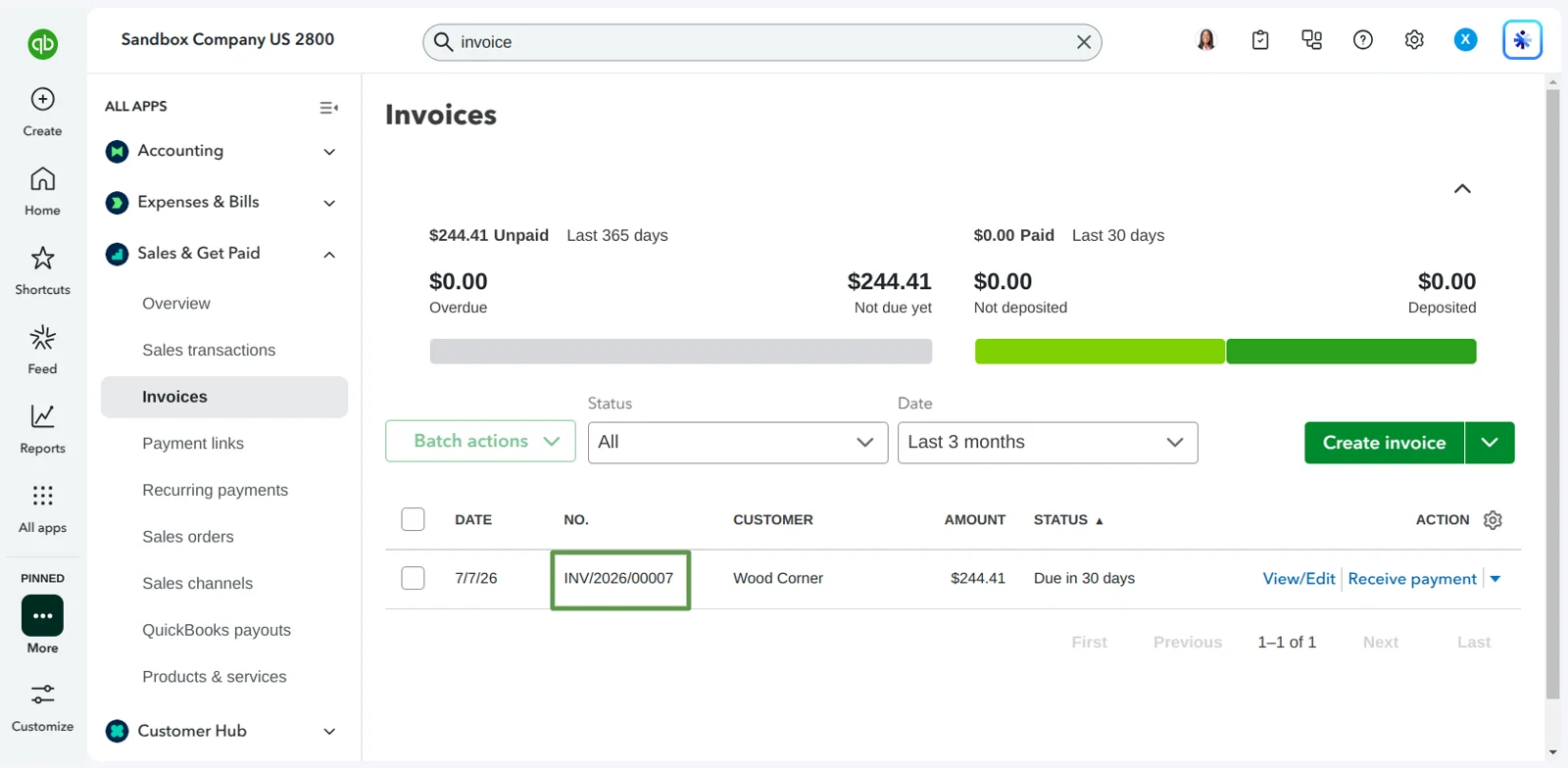
Task: Open table column settings gear
Action: click(x=1493, y=520)
